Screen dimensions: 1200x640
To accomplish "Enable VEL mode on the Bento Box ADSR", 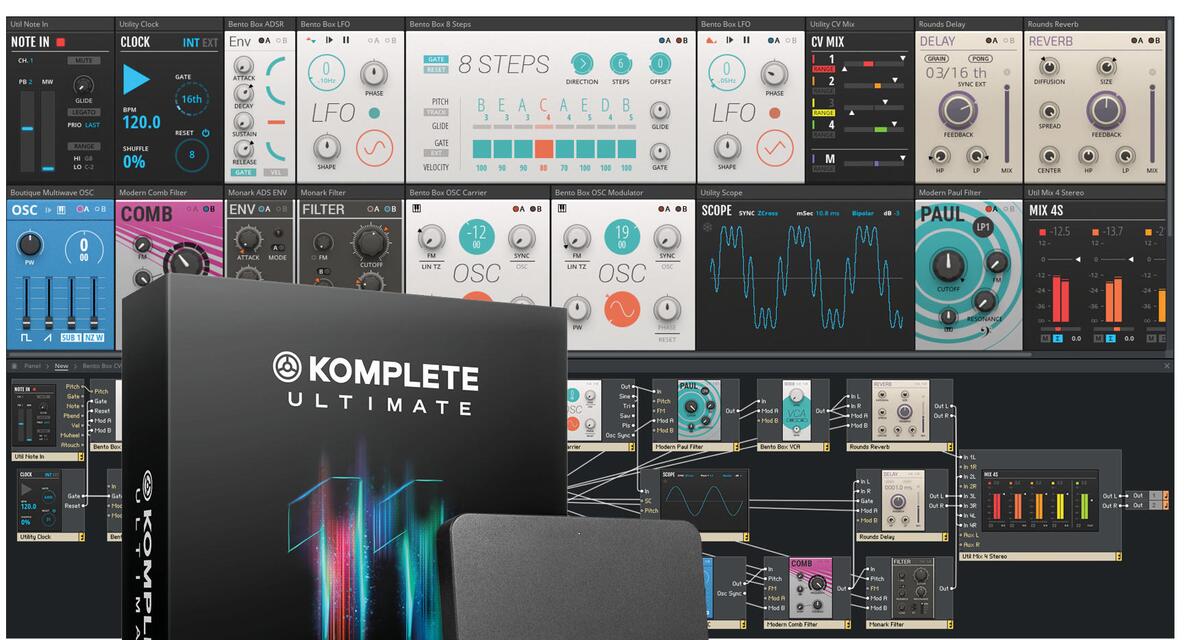I will (x=276, y=172).
